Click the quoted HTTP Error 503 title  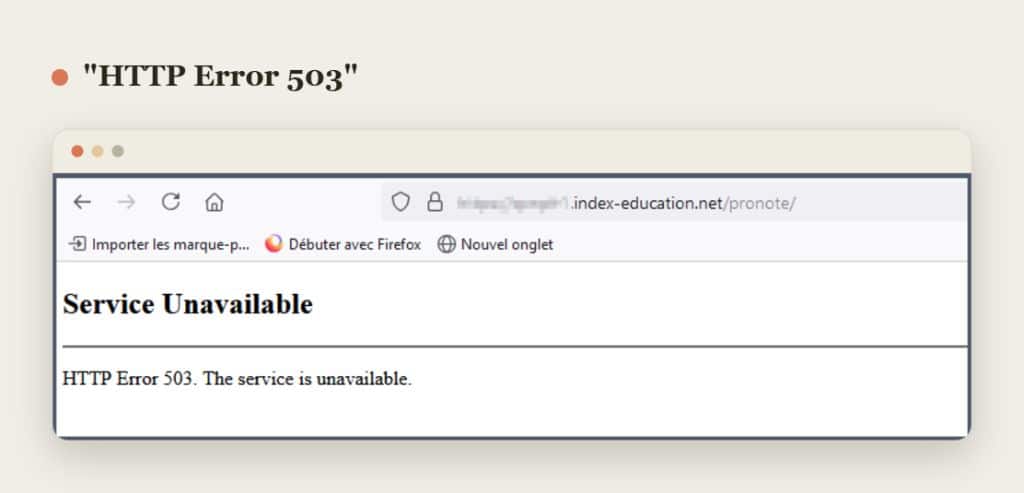tap(220, 77)
